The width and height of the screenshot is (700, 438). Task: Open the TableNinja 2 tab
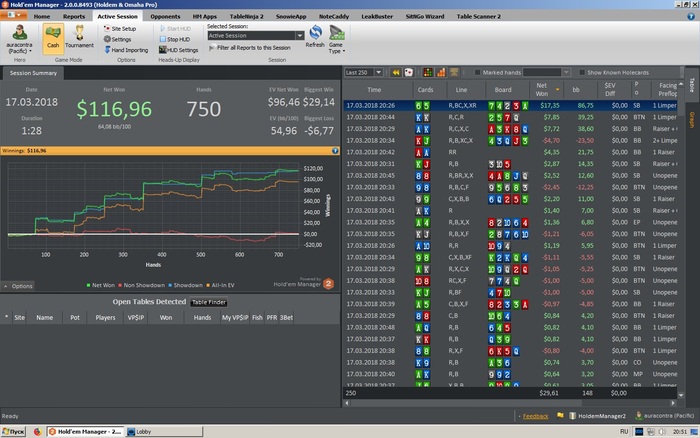click(x=246, y=17)
